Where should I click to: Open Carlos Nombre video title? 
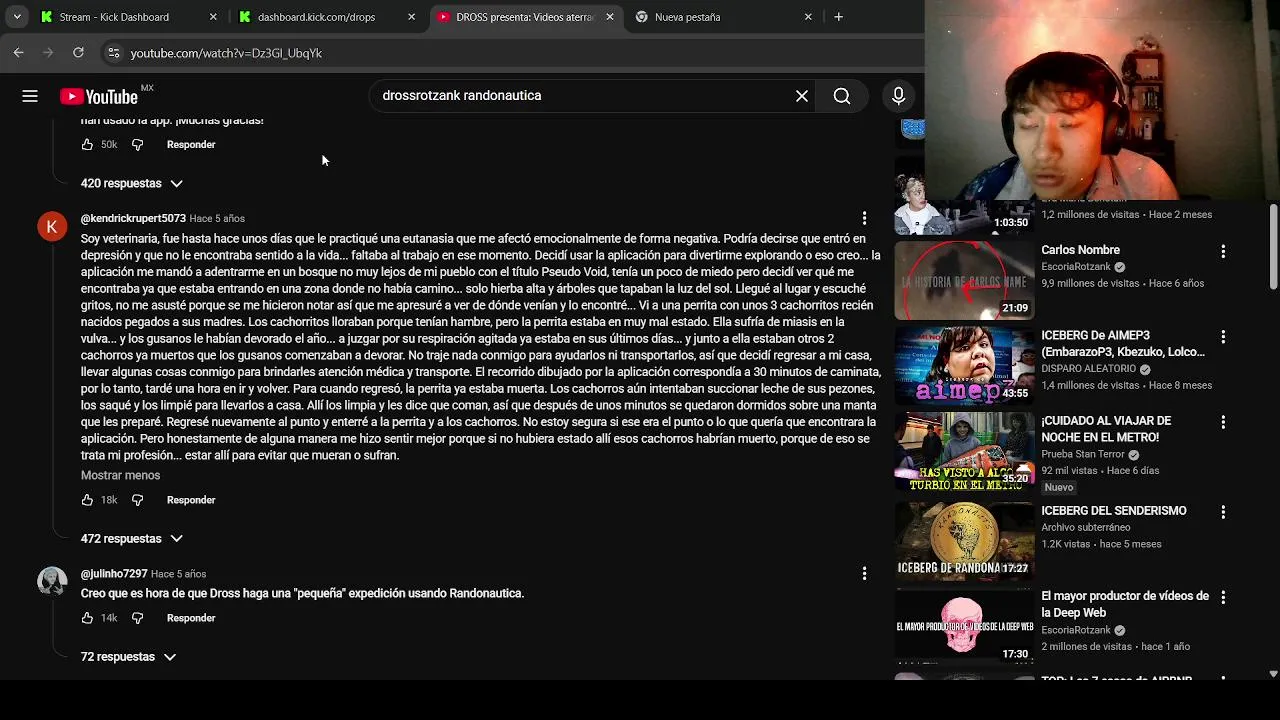point(1080,250)
